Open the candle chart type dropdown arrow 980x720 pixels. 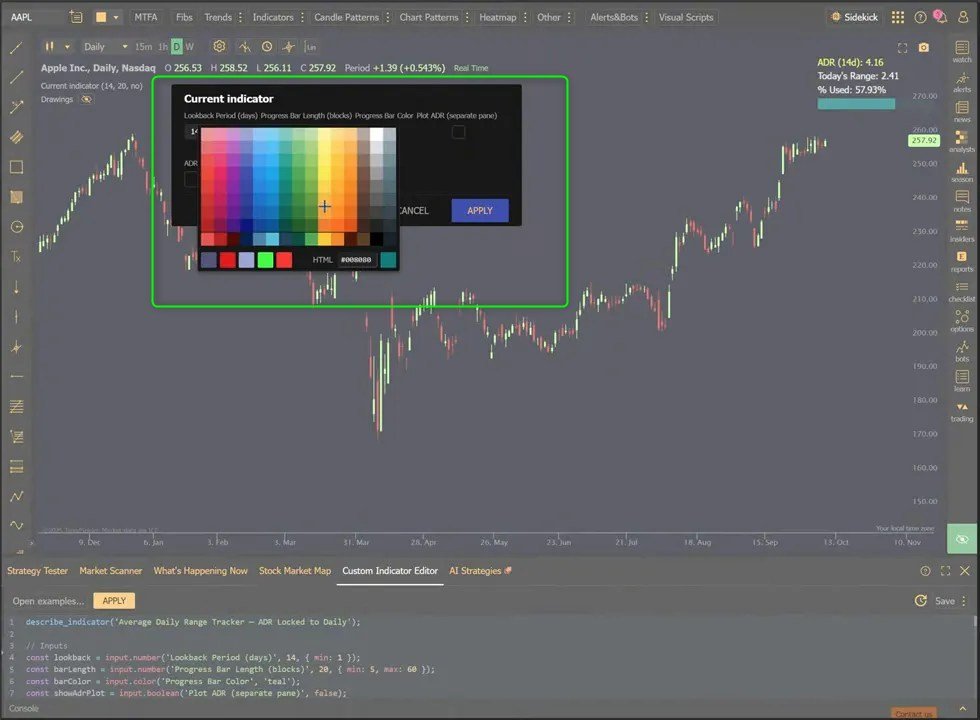[x=67, y=47]
